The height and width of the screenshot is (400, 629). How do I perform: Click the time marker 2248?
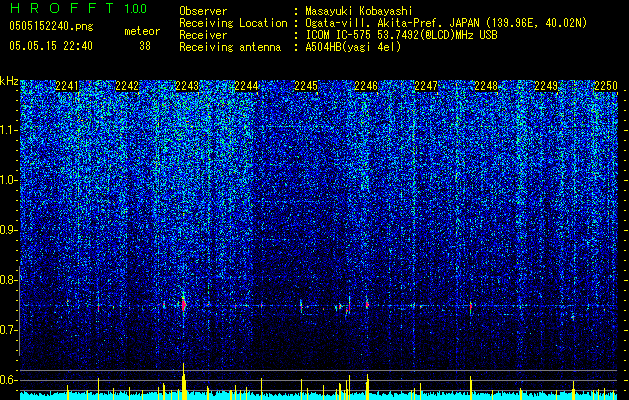point(486,86)
